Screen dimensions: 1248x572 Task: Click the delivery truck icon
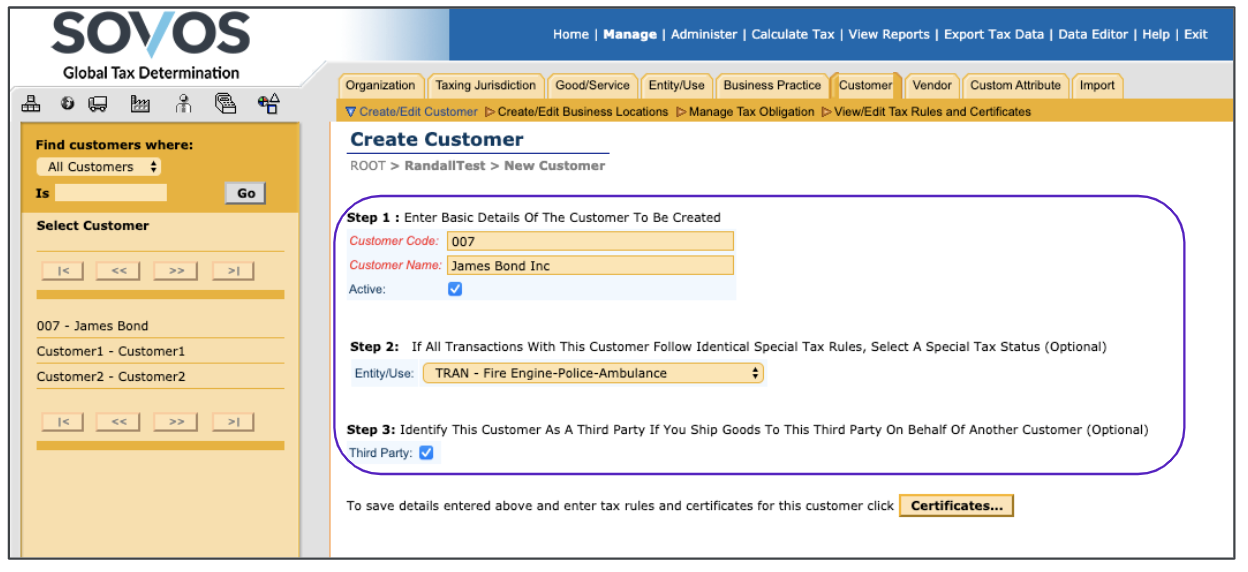tap(98, 103)
